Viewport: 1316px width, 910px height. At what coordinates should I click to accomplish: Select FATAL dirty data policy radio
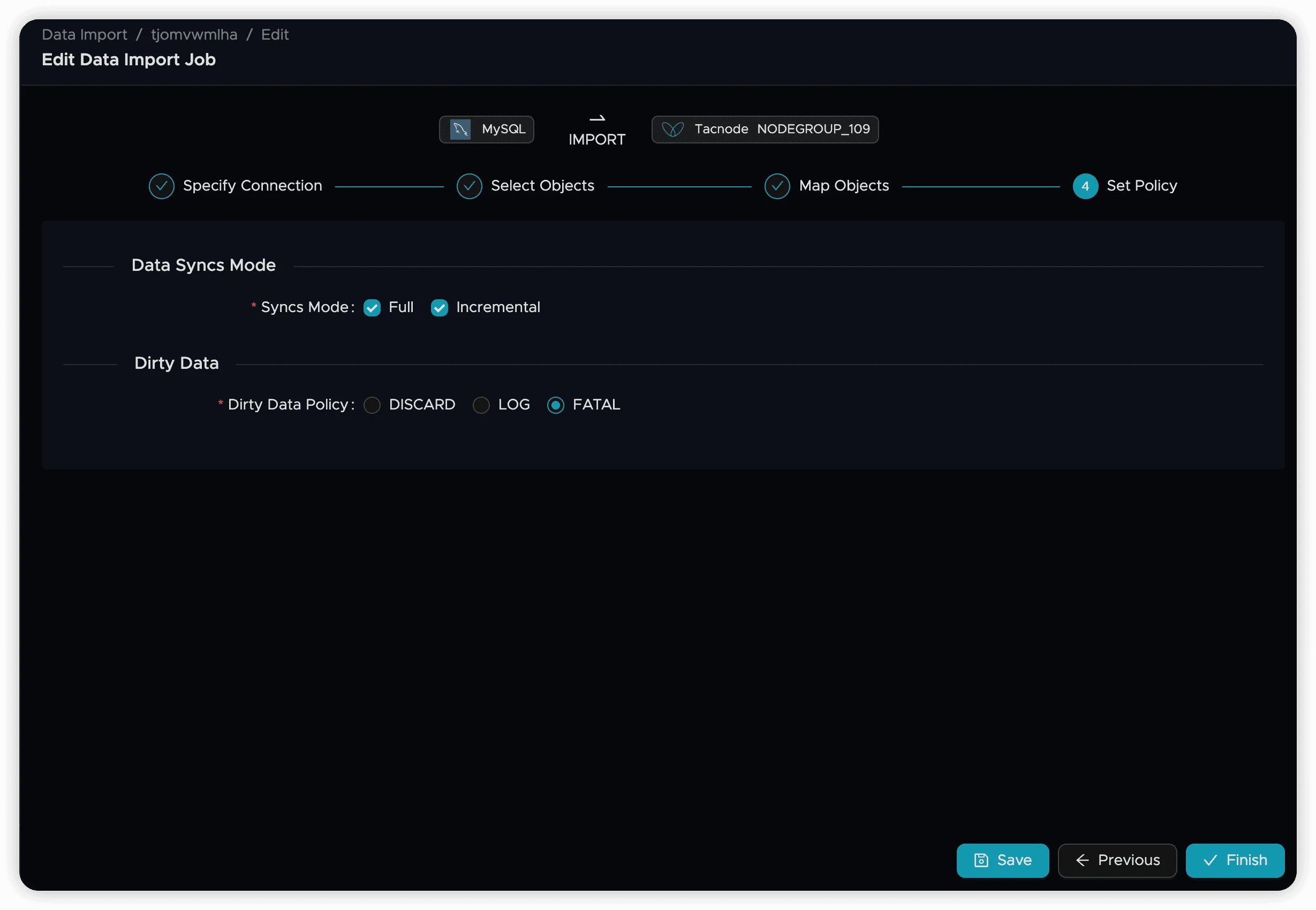point(555,405)
